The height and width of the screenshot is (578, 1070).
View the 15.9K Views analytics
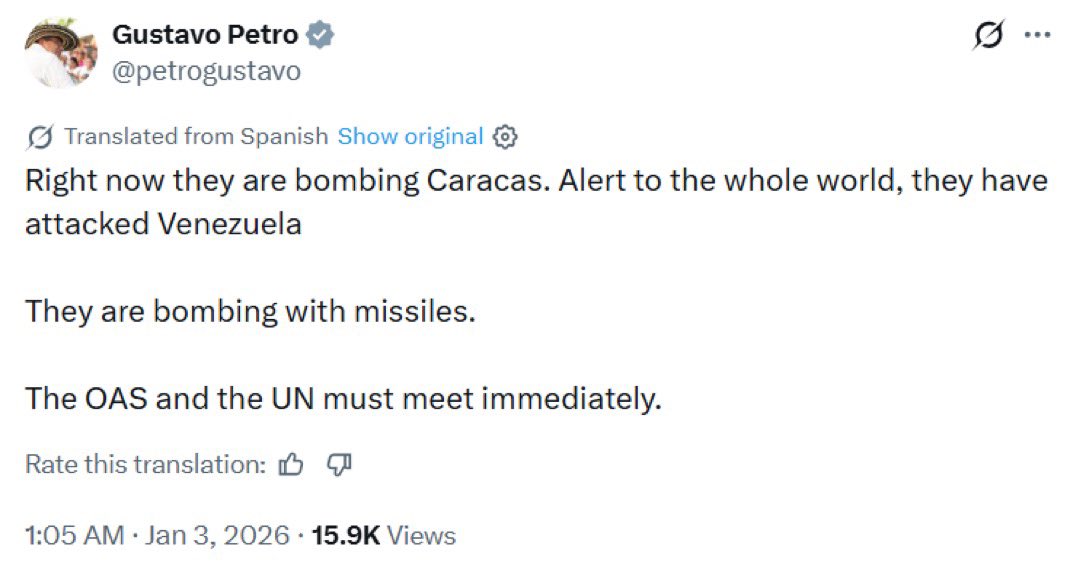coord(384,536)
